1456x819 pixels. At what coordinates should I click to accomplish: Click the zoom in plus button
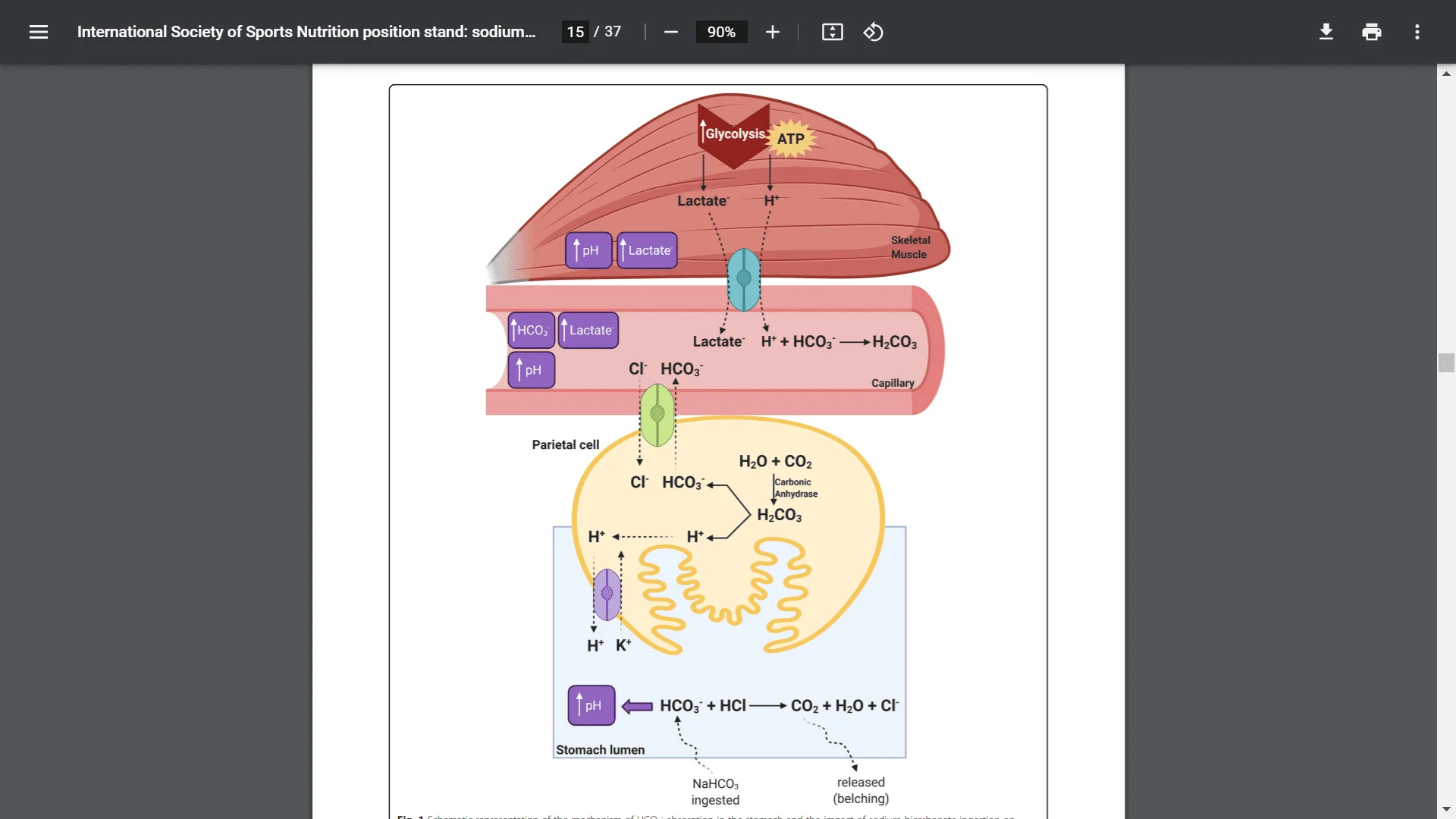(772, 32)
